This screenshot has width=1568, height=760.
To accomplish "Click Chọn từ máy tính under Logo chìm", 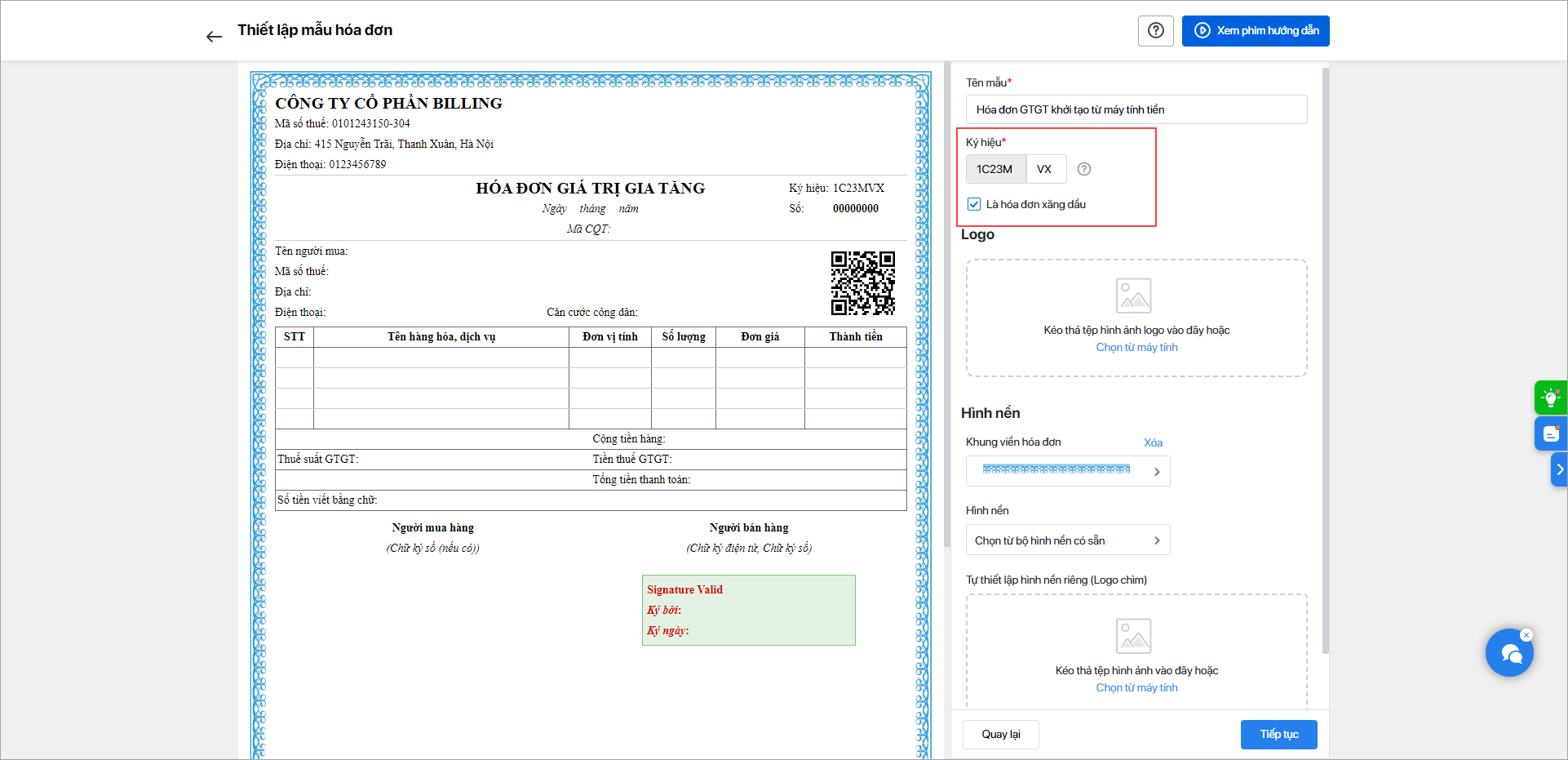I will coord(1136,688).
